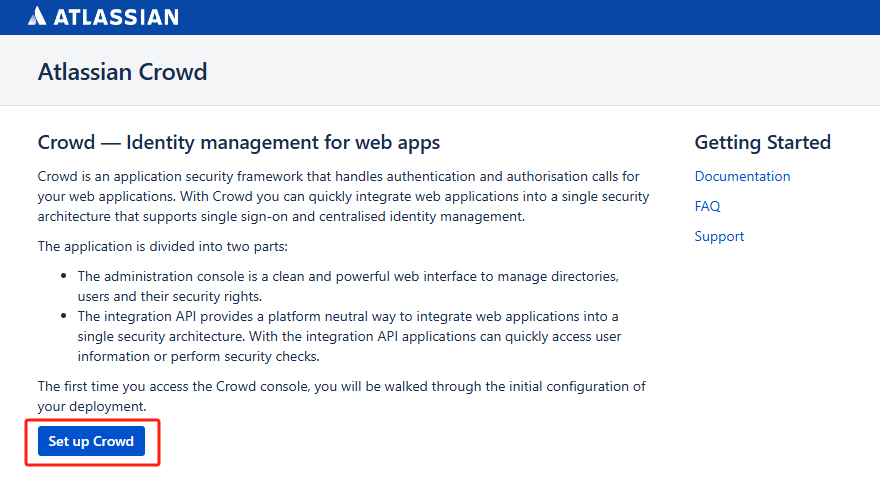The height and width of the screenshot is (478, 880).
Task: Click the bullet about the integration API
Action: click(x=349, y=336)
